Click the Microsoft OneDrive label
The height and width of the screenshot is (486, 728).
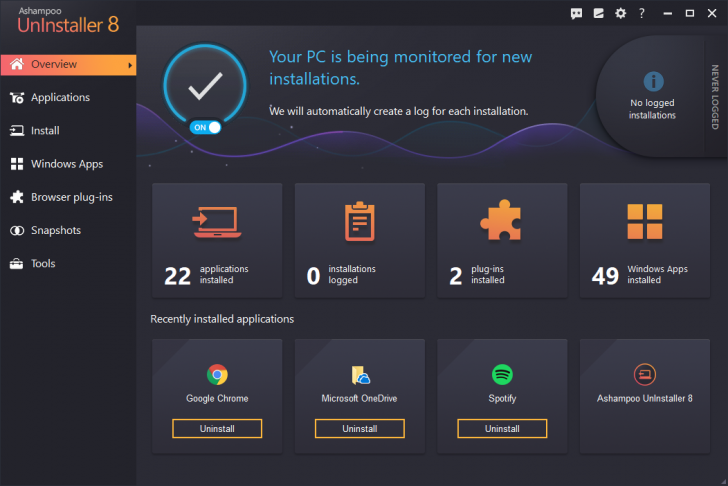click(359, 398)
